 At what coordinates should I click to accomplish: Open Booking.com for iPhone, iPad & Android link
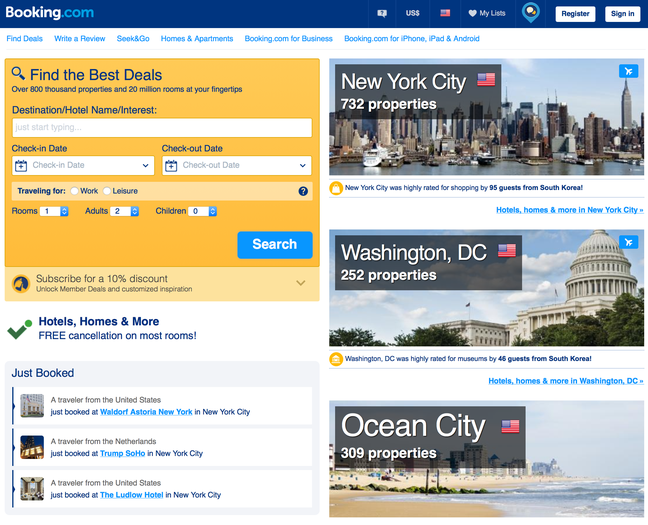pyautogui.click(x=412, y=38)
